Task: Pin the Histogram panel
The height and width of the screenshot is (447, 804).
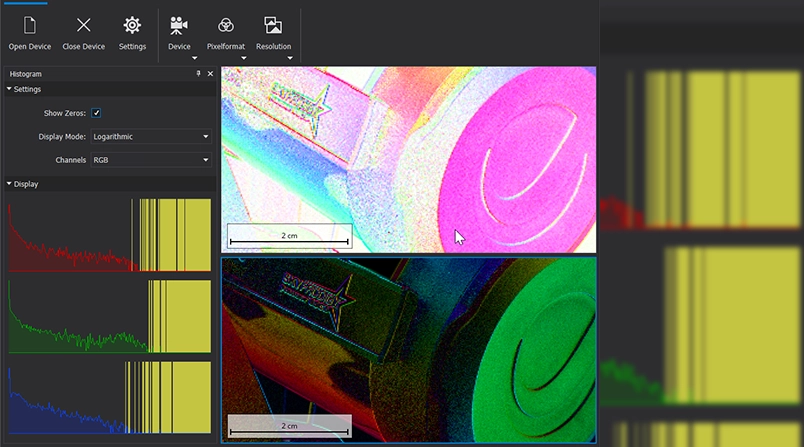Action: coord(198,74)
